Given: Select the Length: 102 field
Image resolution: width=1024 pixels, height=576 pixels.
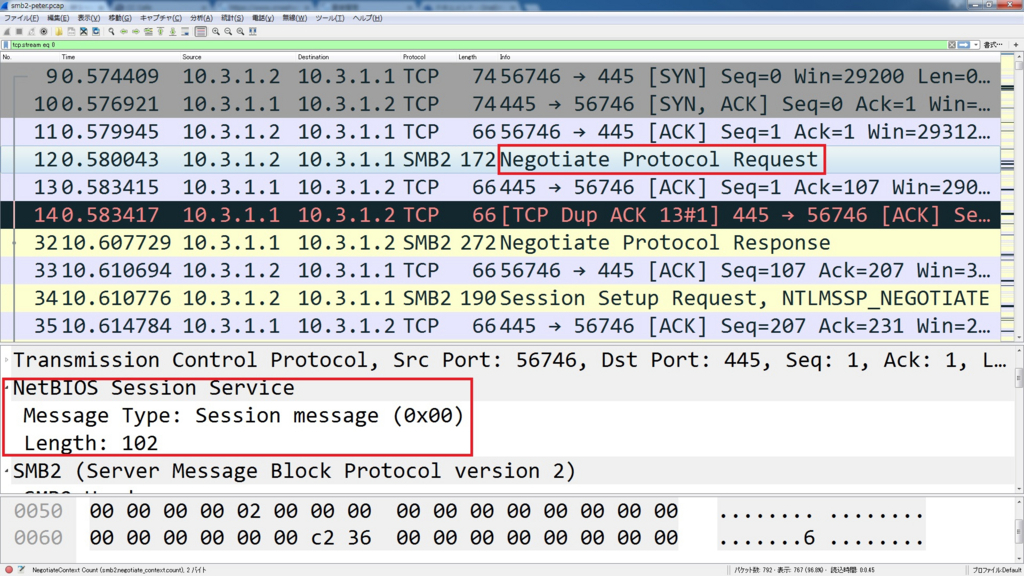Looking at the screenshot, I should (x=91, y=443).
